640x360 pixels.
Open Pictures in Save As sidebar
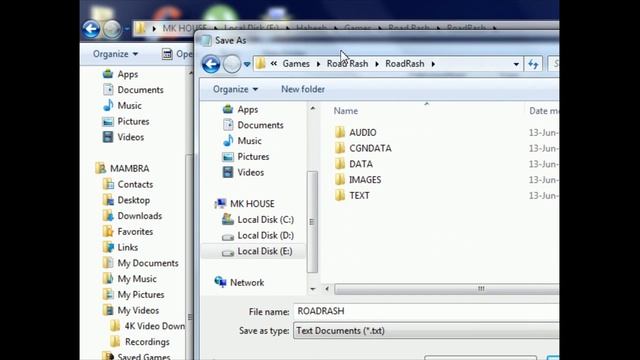[246, 157]
